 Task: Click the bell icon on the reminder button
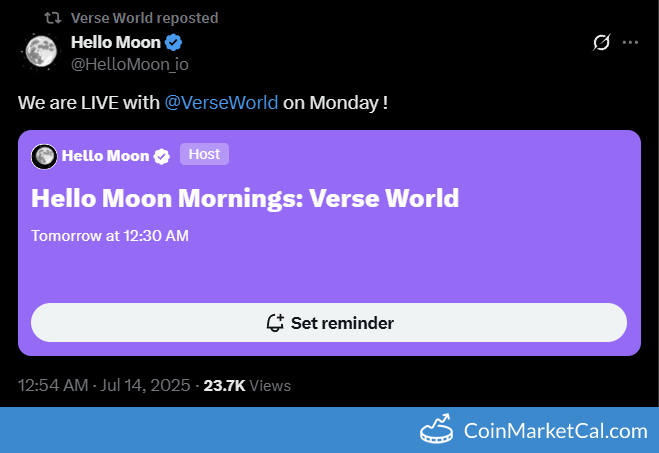coord(275,323)
